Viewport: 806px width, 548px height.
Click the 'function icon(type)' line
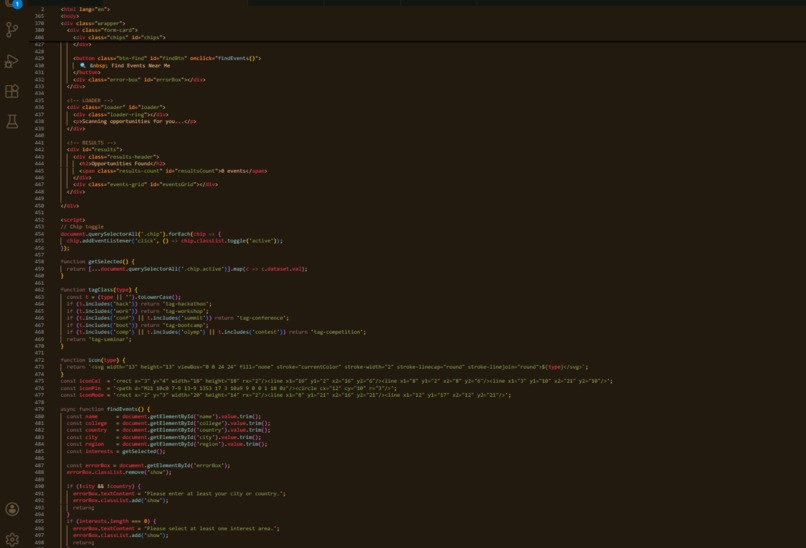(x=93, y=360)
